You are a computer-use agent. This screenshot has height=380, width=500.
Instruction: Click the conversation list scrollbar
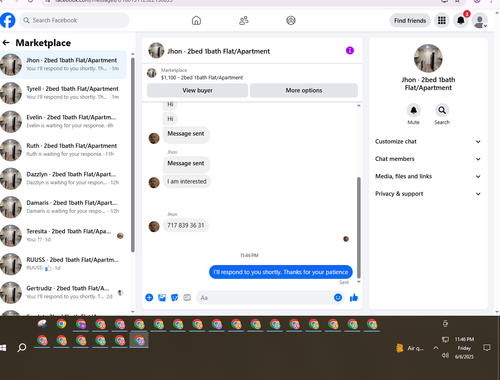tap(133, 155)
